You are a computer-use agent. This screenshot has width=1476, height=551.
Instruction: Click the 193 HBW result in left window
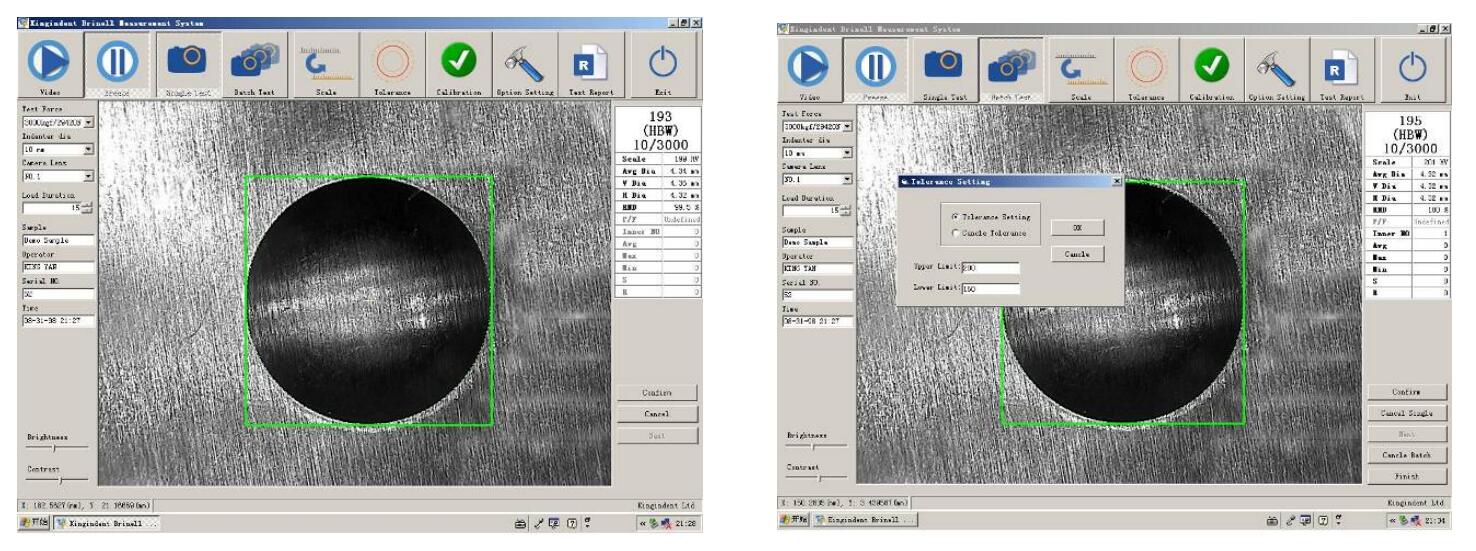(657, 131)
